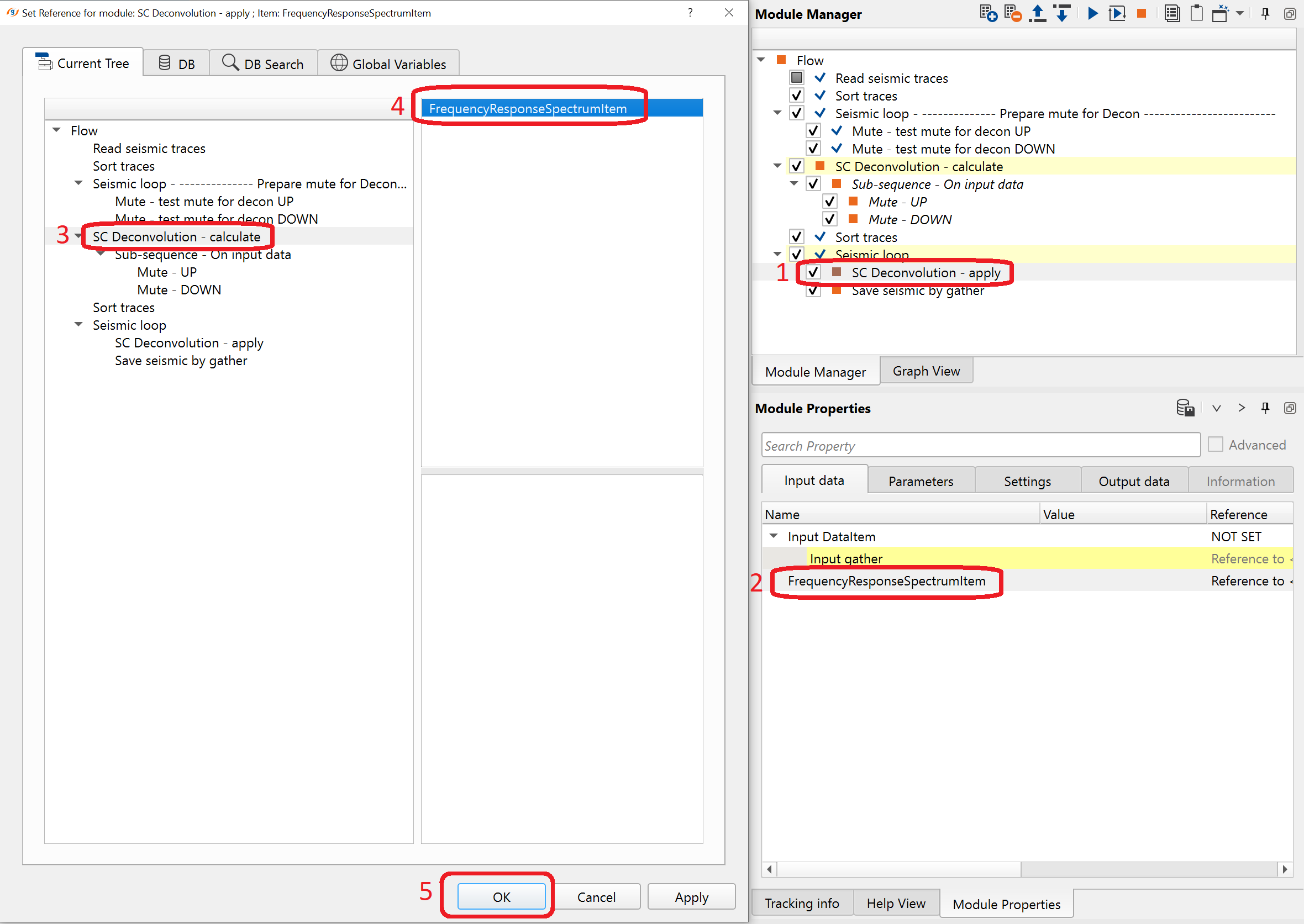
Task: Click database lock icon in Module Properties
Action: pos(1185,408)
